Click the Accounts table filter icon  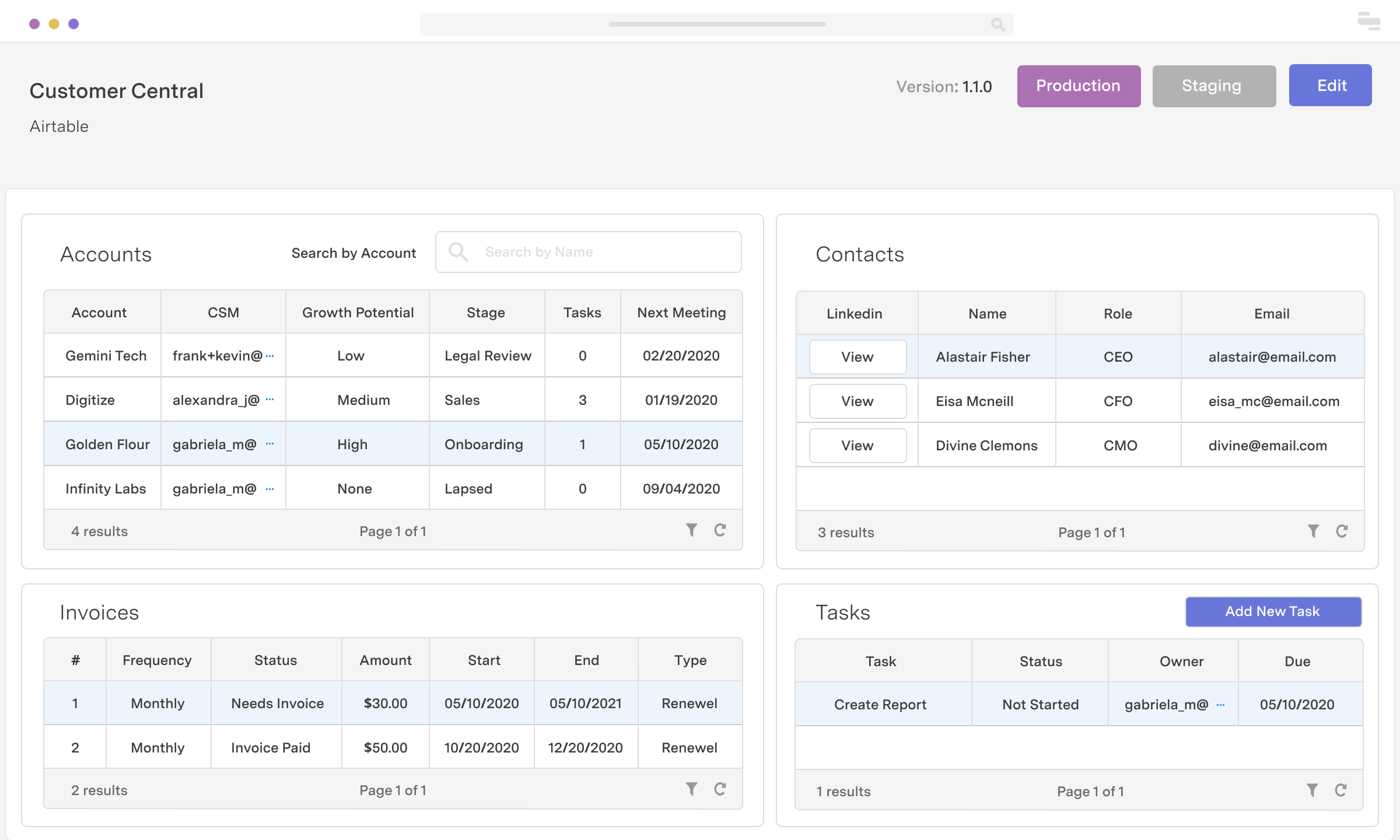(x=691, y=530)
